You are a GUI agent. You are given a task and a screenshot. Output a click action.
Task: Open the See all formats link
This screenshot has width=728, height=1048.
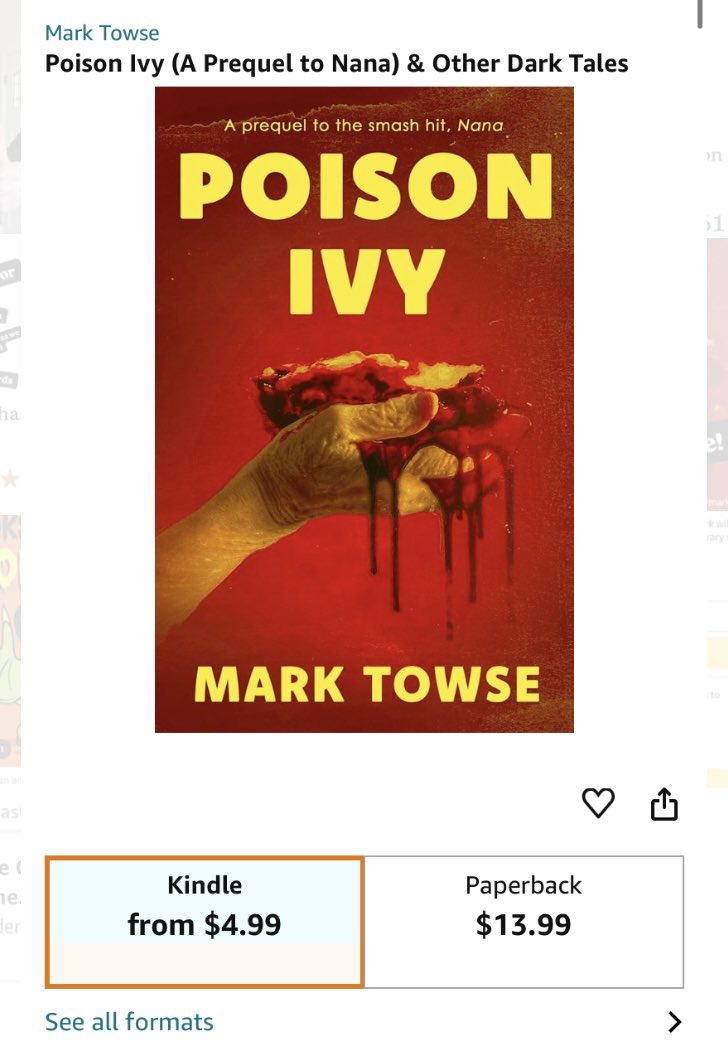click(x=129, y=1021)
